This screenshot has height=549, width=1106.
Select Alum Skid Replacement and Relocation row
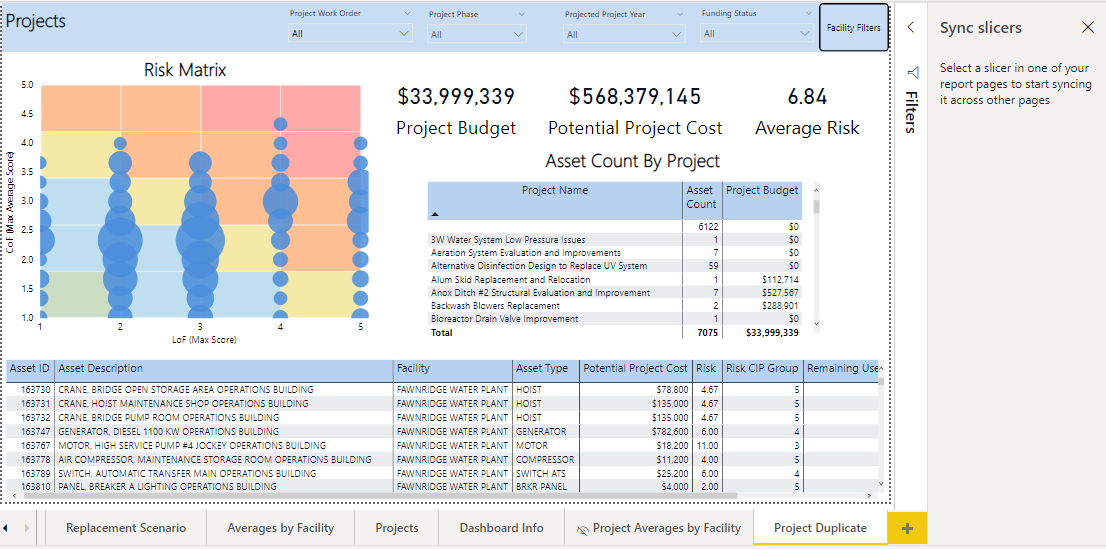point(614,279)
